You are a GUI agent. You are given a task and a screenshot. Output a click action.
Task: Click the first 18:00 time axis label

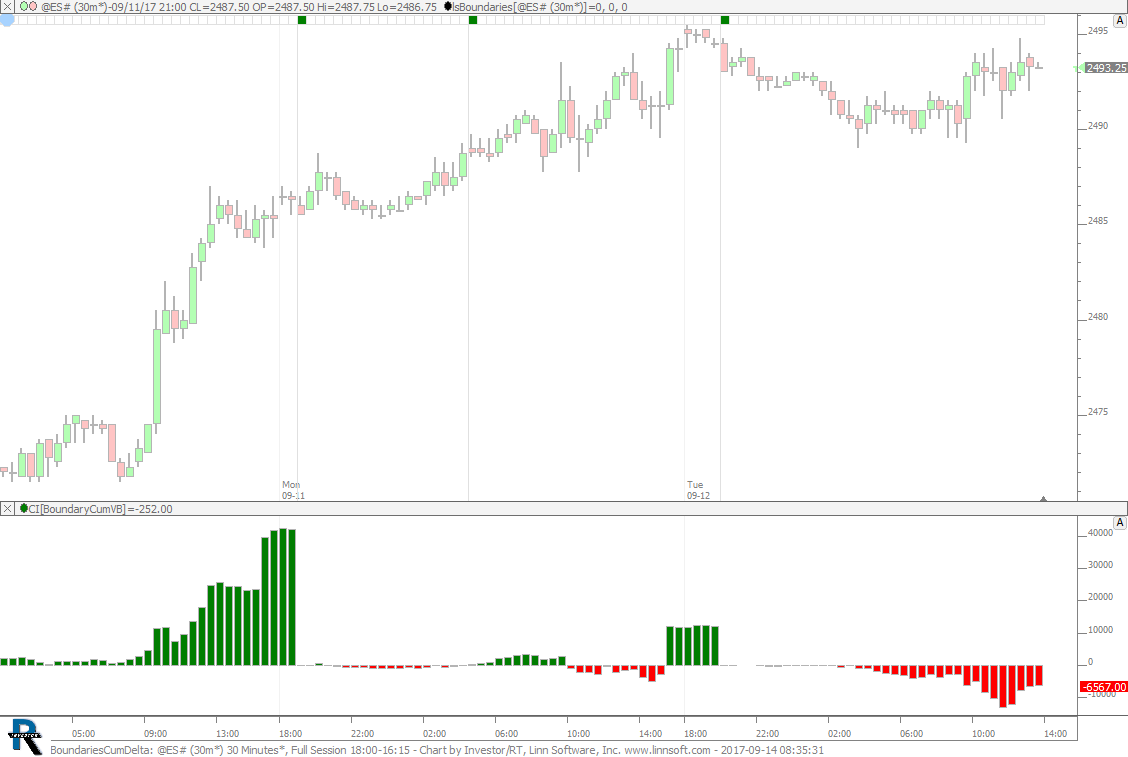(291, 733)
